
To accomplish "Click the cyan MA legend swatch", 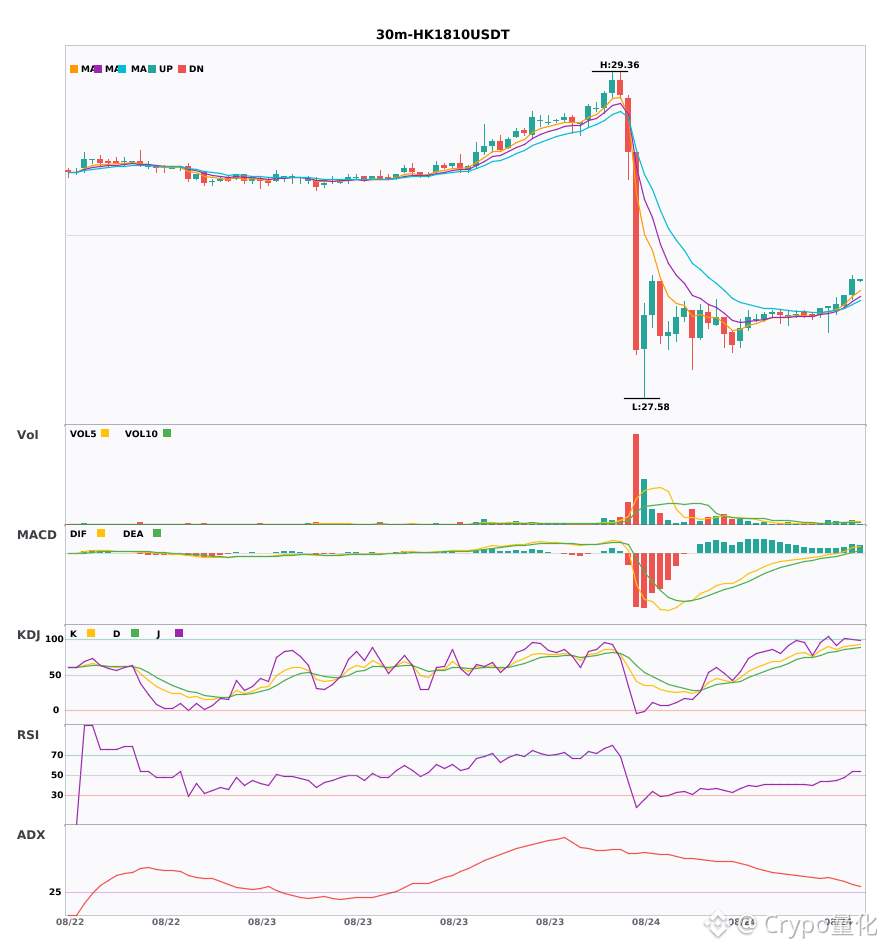I will pyautogui.click(x=122, y=69).
